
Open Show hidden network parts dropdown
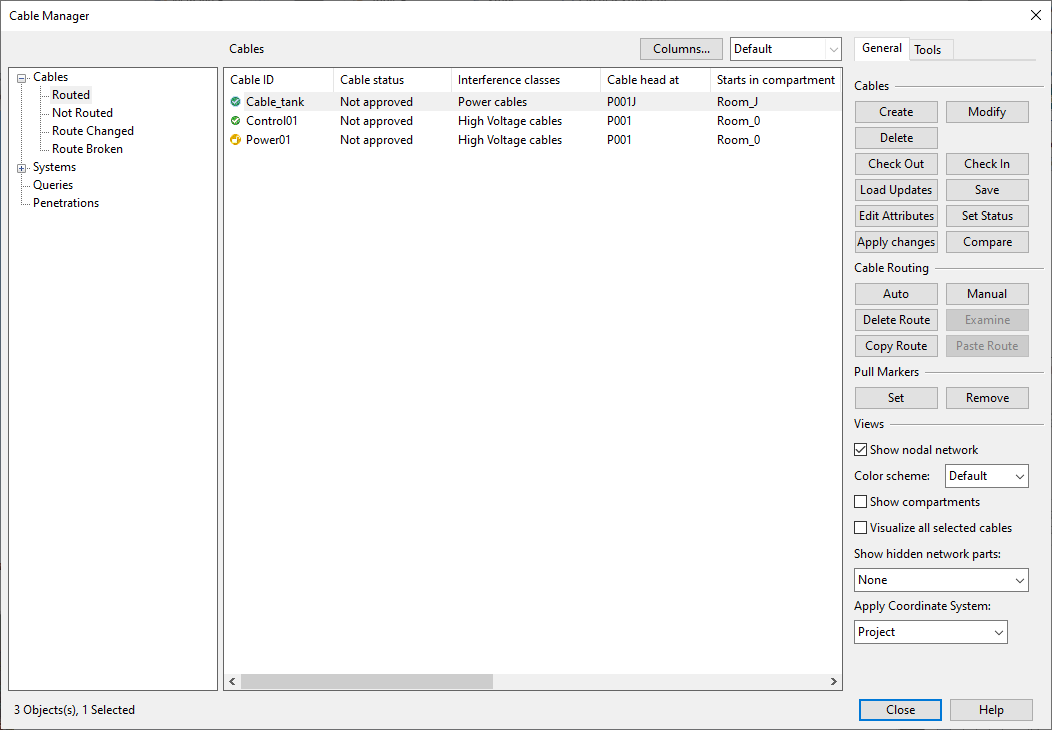point(941,580)
